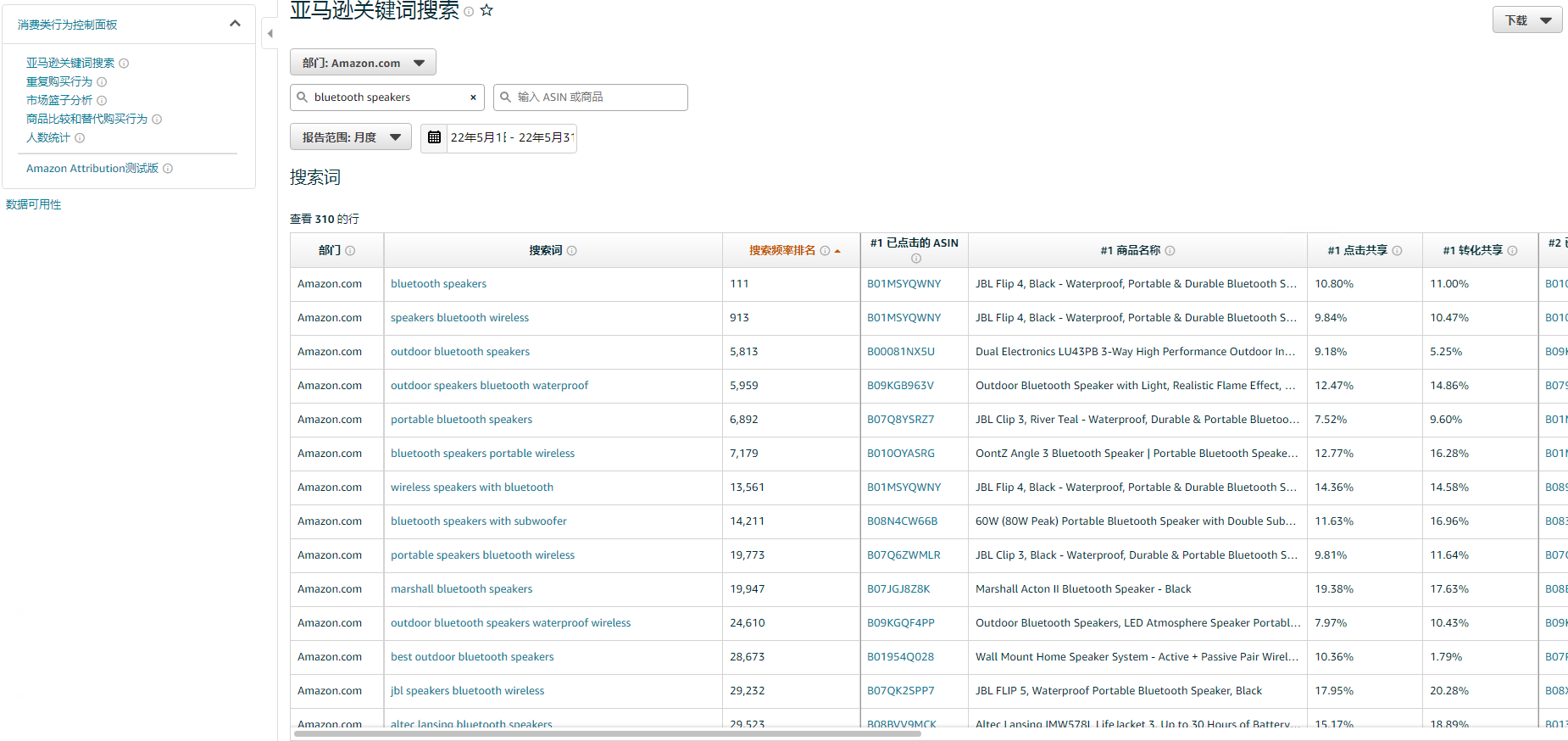The image size is (1568, 741).
Task: Collapse the 消费类行为控制面板 panel
Action: point(235,24)
